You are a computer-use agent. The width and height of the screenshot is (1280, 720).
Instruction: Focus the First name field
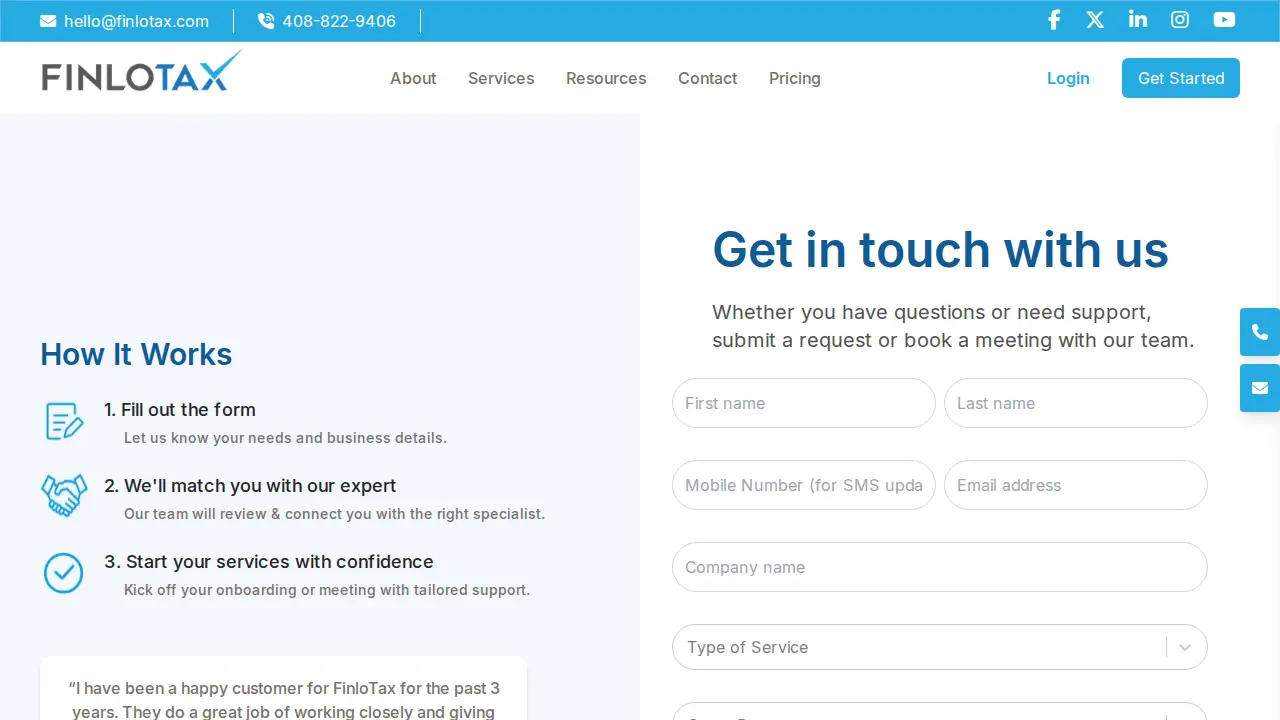click(x=804, y=403)
